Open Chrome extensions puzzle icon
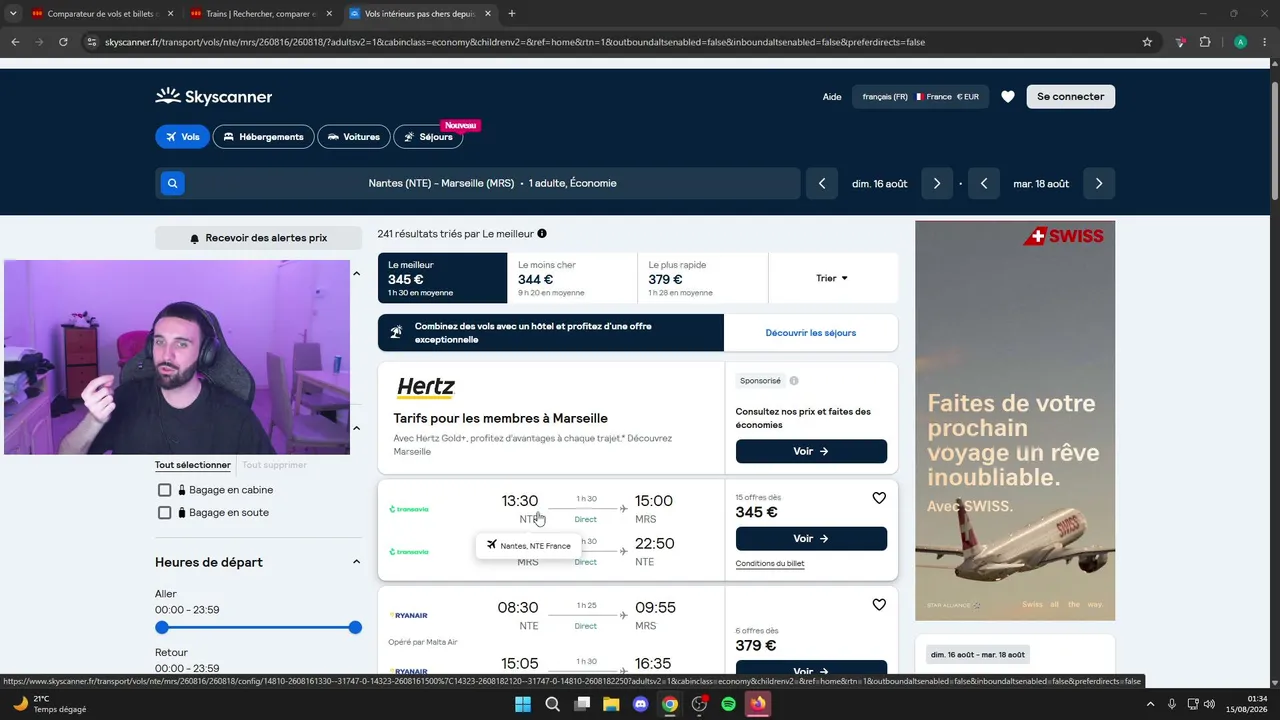The image size is (1280, 720). pyautogui.click(x=1205, y=42)
